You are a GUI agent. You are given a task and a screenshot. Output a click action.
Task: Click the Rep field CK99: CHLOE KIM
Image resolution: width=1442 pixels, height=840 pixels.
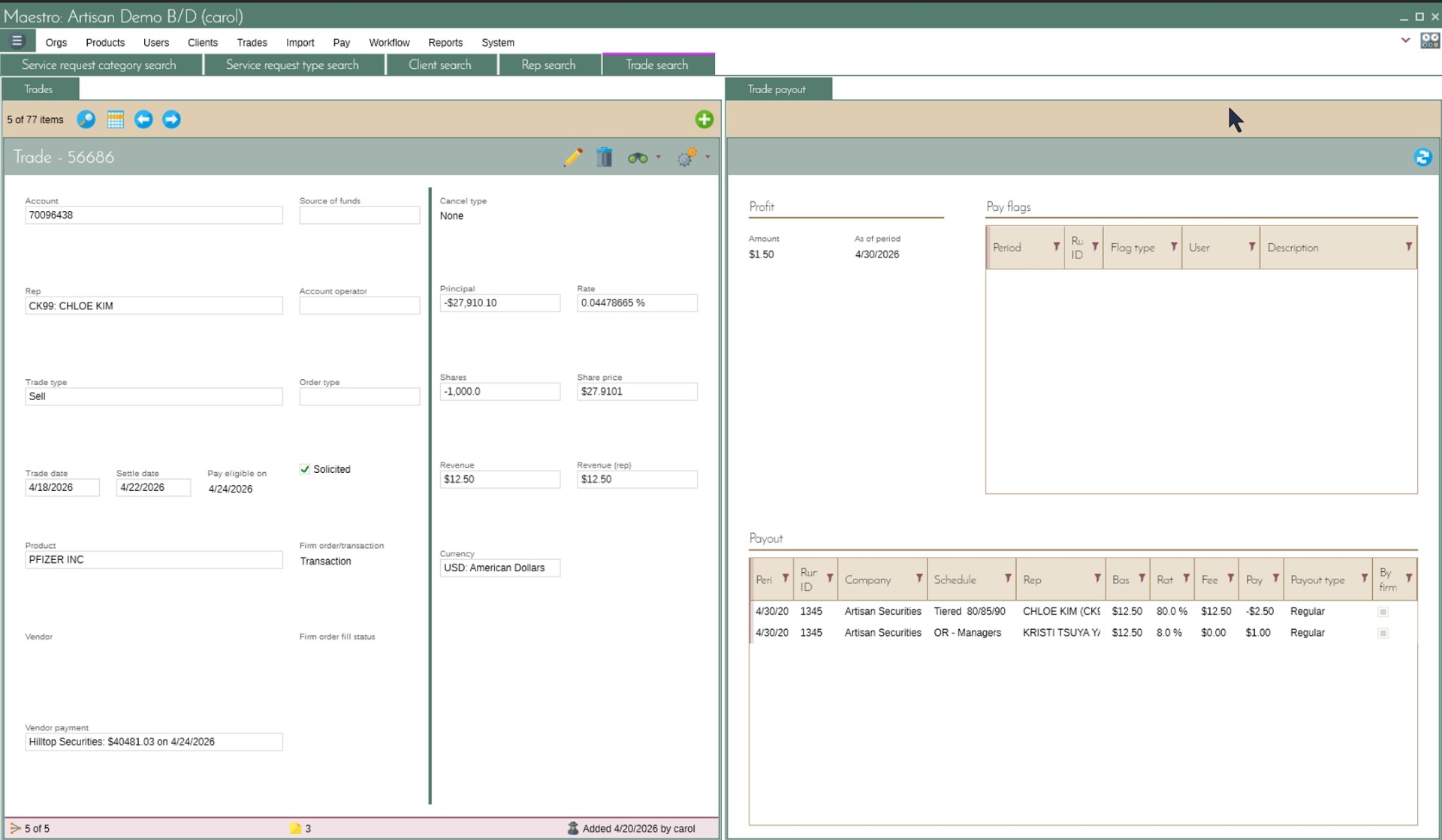coord(154,306)
